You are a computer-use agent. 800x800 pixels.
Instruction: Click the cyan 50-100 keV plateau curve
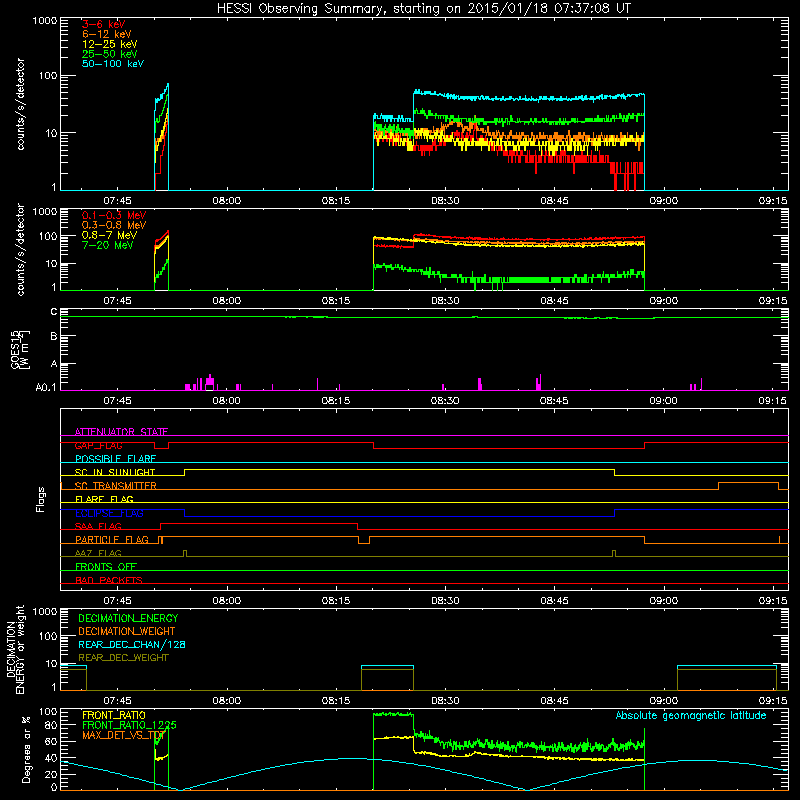point(528,97)
